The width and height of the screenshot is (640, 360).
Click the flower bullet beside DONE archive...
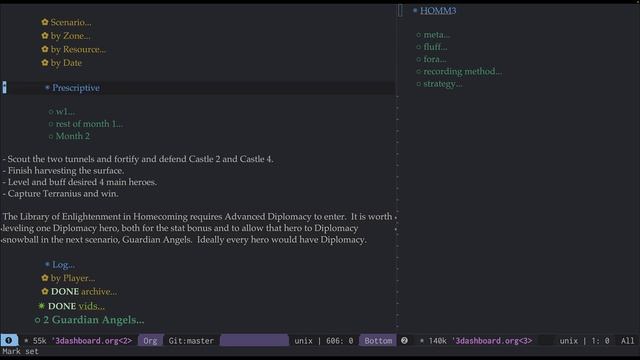[45, 291]
